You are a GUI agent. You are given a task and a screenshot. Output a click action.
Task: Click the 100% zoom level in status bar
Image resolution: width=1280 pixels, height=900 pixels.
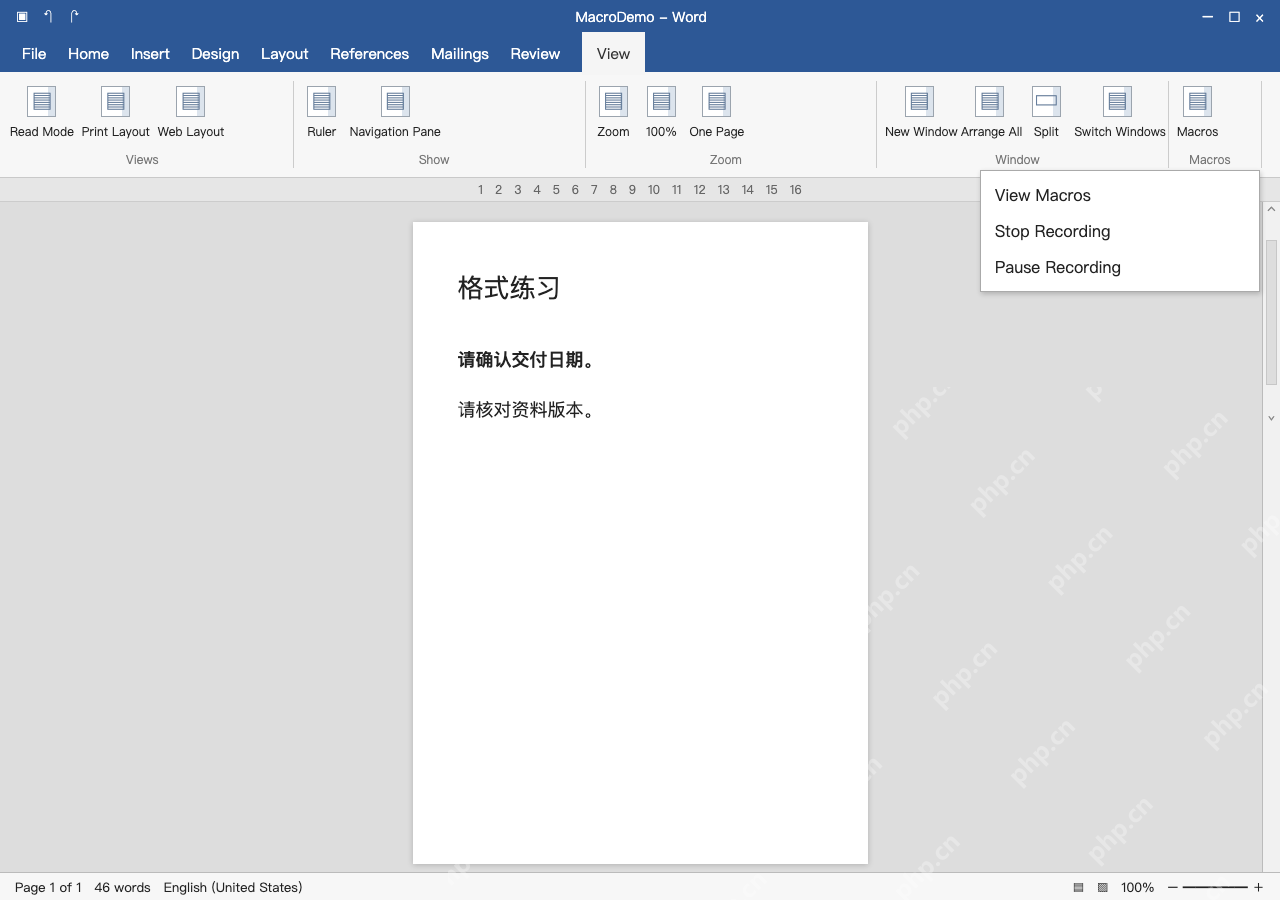pos(1138,887)
